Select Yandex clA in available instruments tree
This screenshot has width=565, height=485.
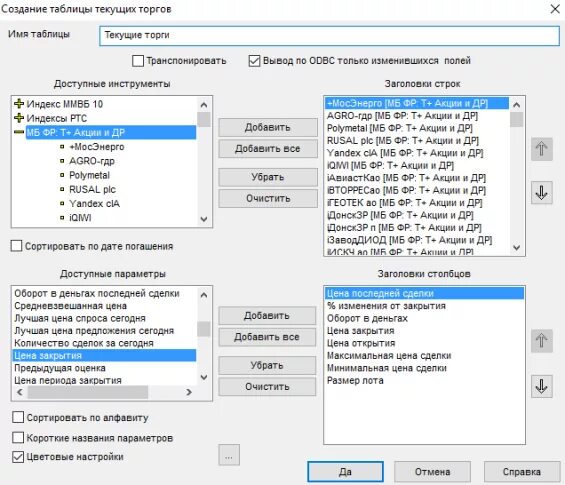point(94,204)
